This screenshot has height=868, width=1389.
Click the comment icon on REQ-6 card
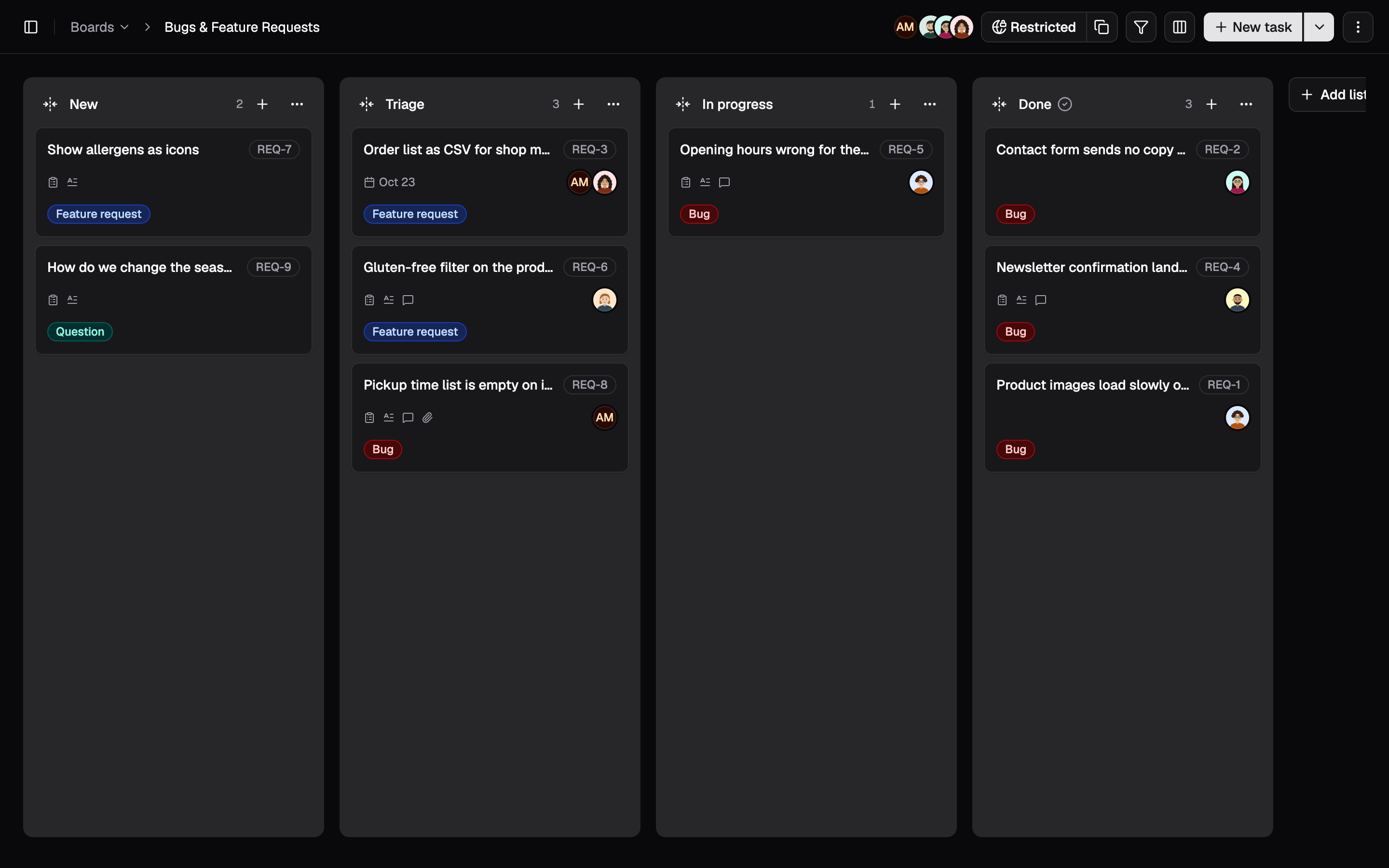(408, 299)
